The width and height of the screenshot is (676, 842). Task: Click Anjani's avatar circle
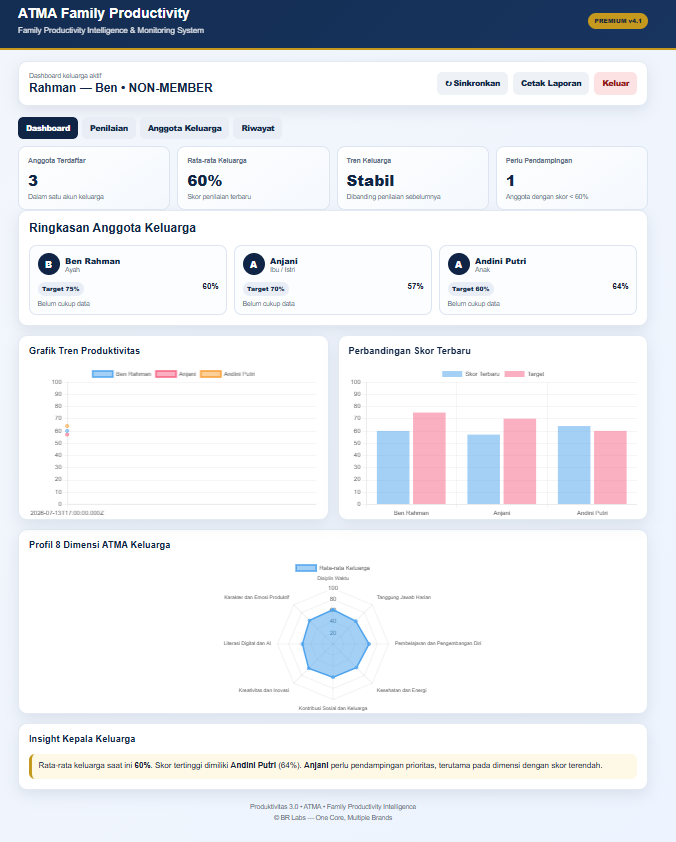tap(253, 264)
